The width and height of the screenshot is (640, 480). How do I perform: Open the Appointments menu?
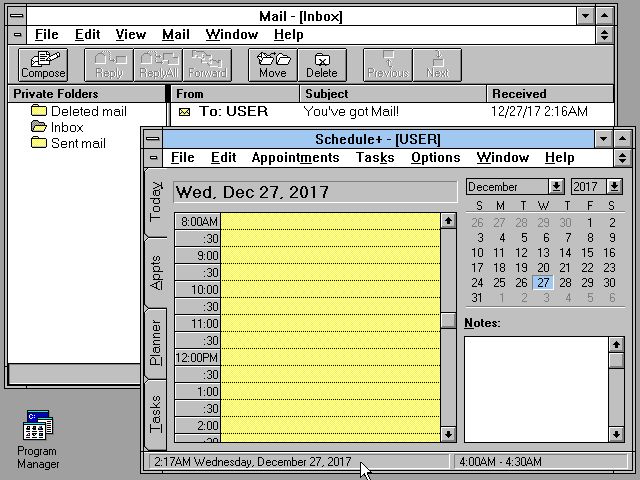295,158
